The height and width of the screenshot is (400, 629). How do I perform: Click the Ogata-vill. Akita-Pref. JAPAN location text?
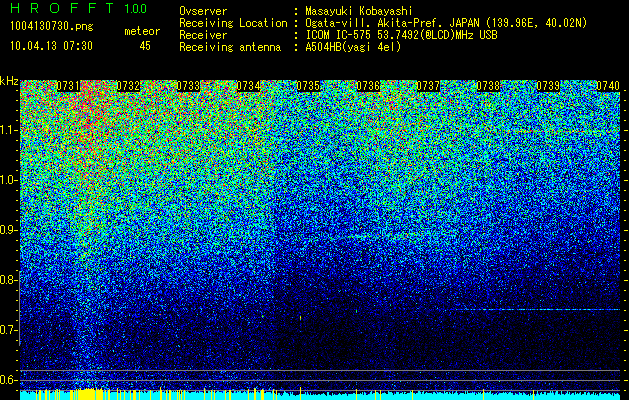(x=446, y=24)
